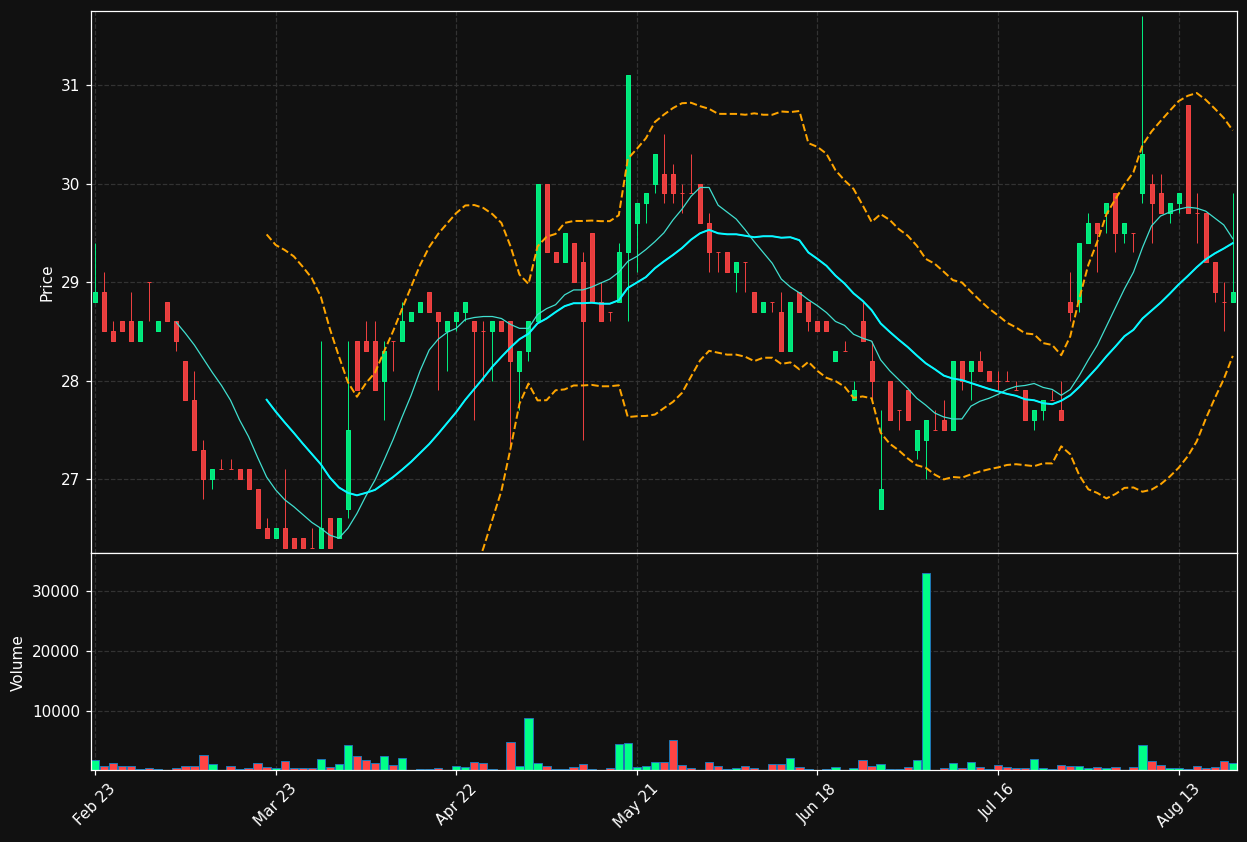Click the price axis value 29
The height and width of the screenshot is (842, 1247).
click(71, 283)
